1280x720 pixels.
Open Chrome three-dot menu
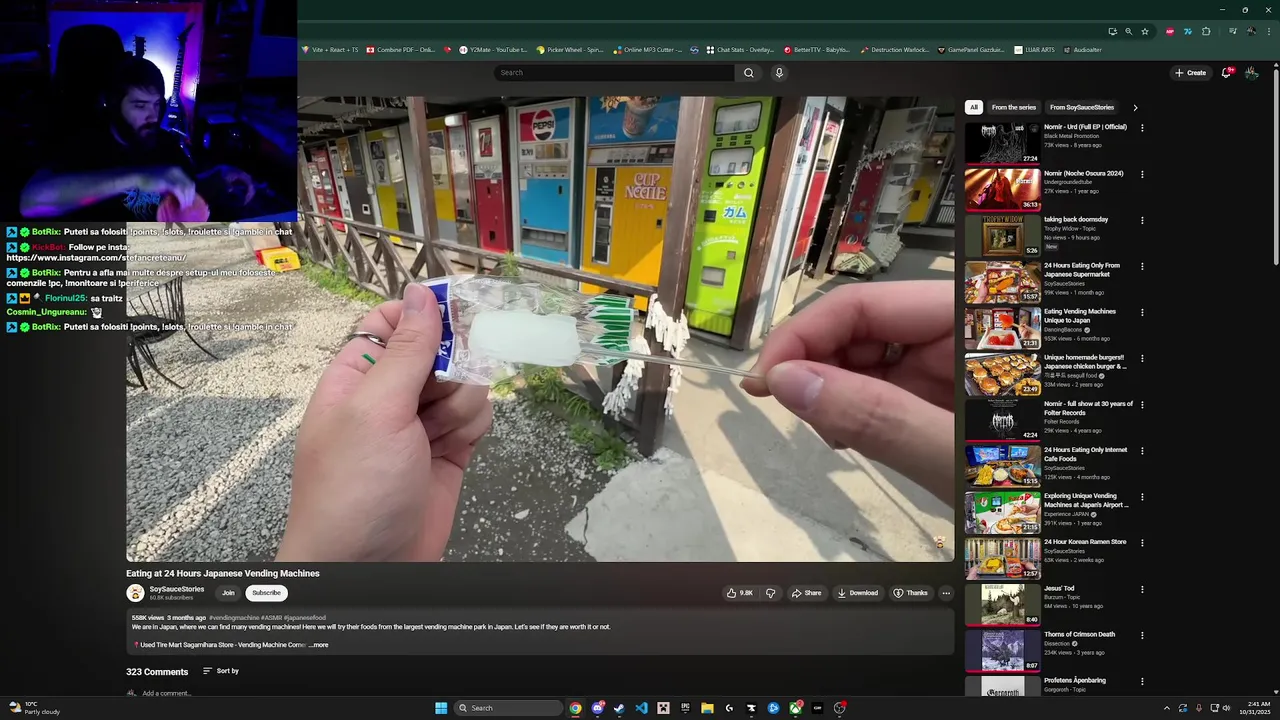(x=1269, y=31)
